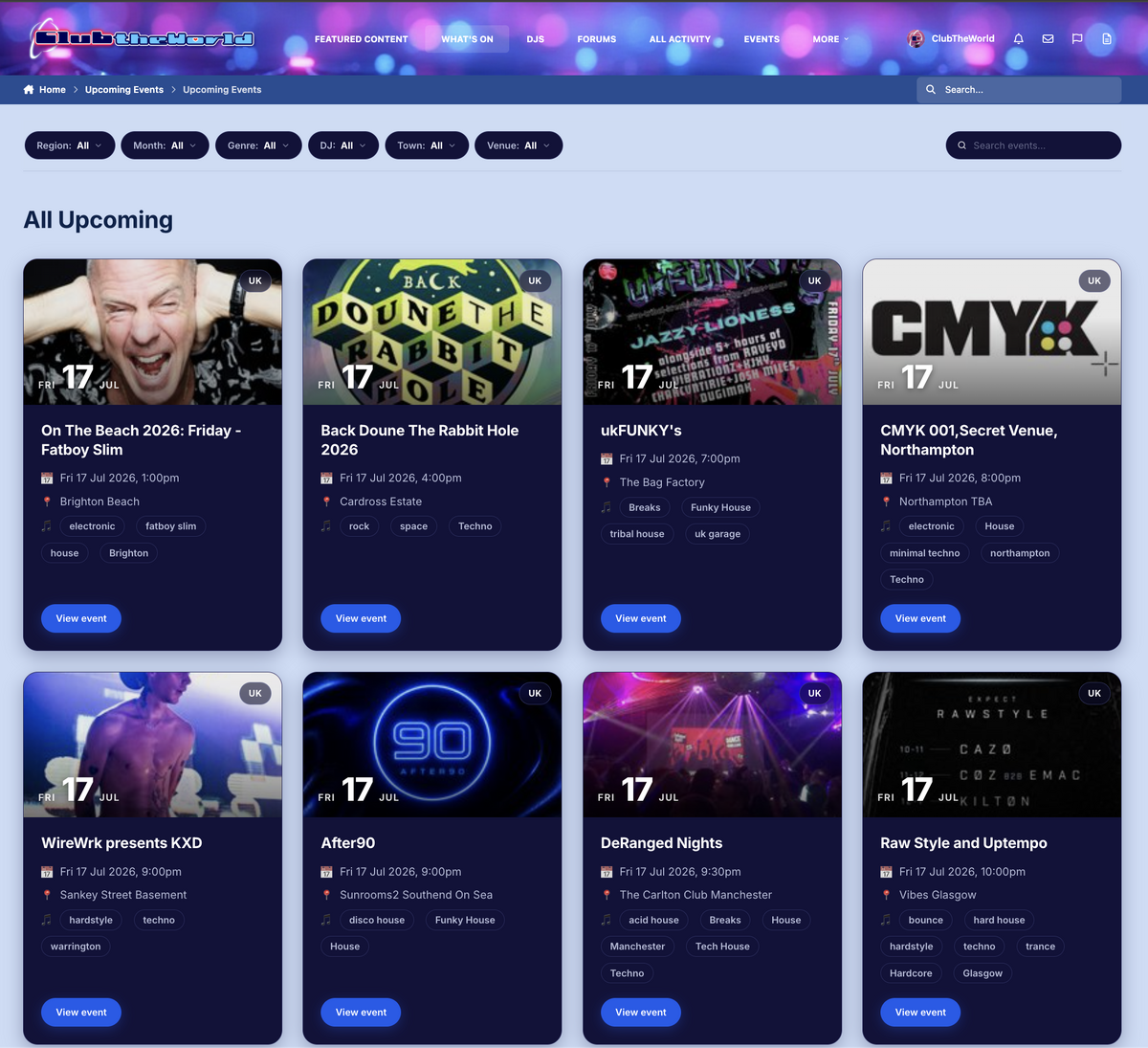This screenshot has width=1148, height=1048.
Task: Select What's On in the nav bar
Action: point(467,39)
